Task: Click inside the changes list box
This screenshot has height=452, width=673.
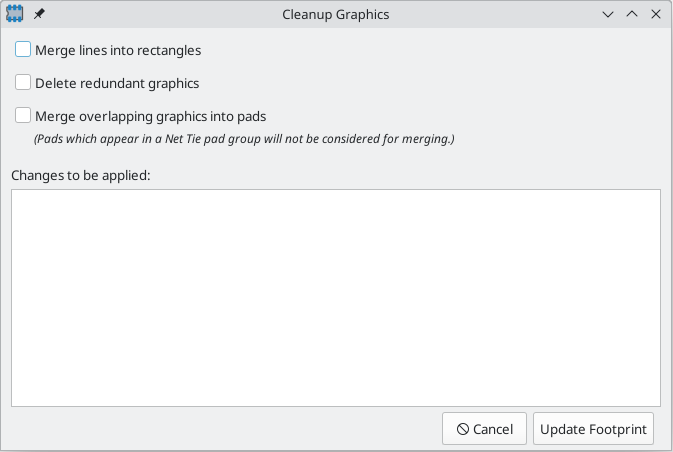Action: pyautogui.click(x=336, y=298)
